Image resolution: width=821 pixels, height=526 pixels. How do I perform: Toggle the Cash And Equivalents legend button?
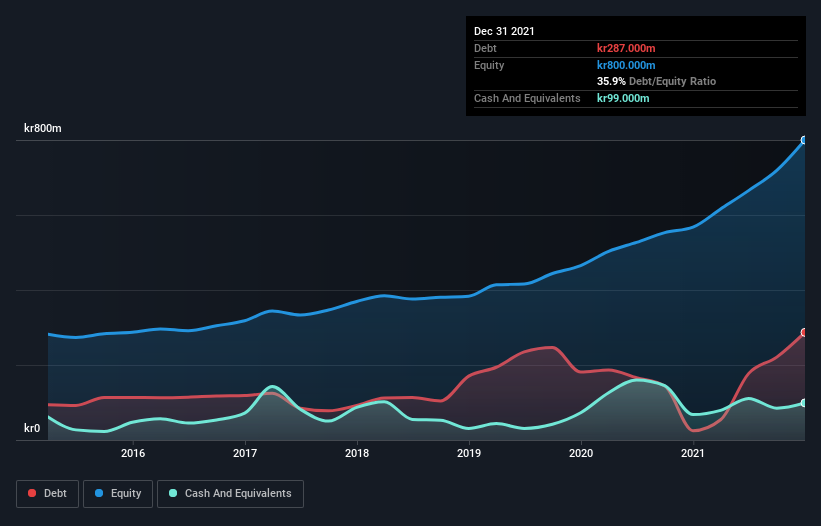click(x=230, y=494)
